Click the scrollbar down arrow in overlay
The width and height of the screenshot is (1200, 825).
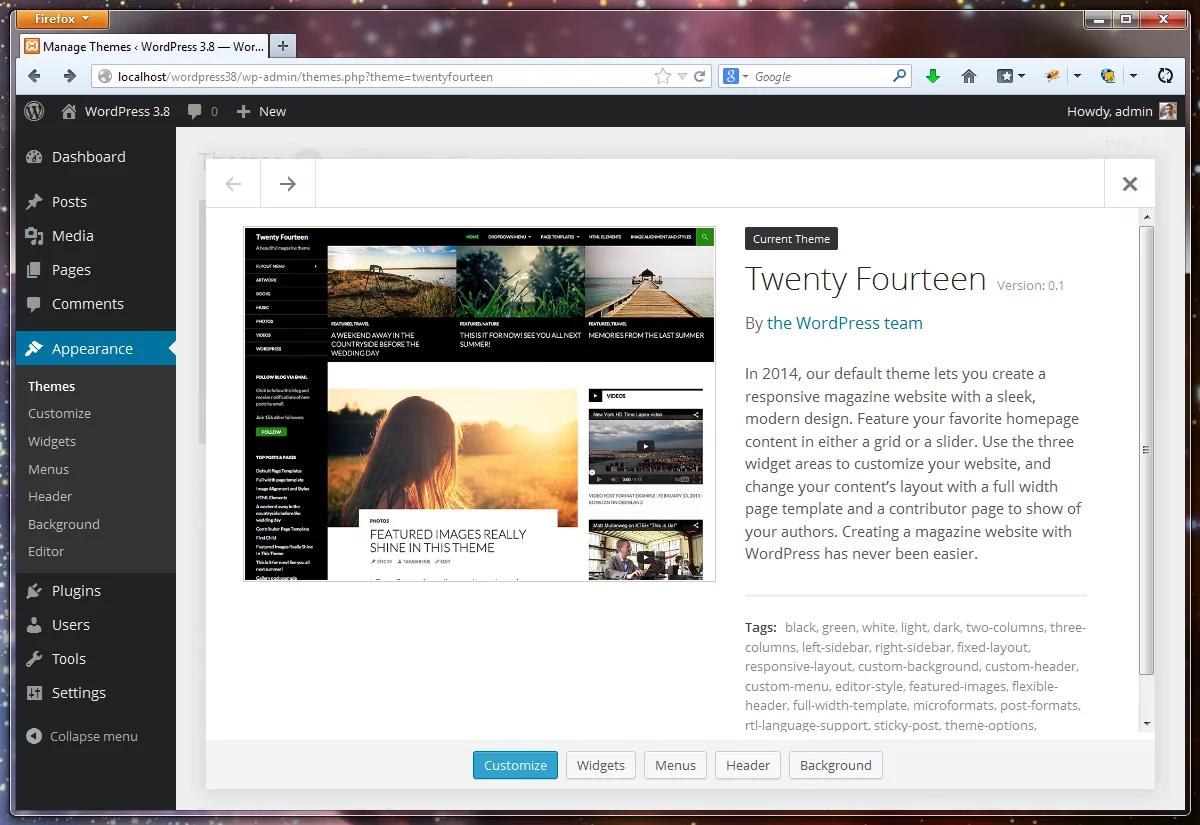tap(1147, 724)
